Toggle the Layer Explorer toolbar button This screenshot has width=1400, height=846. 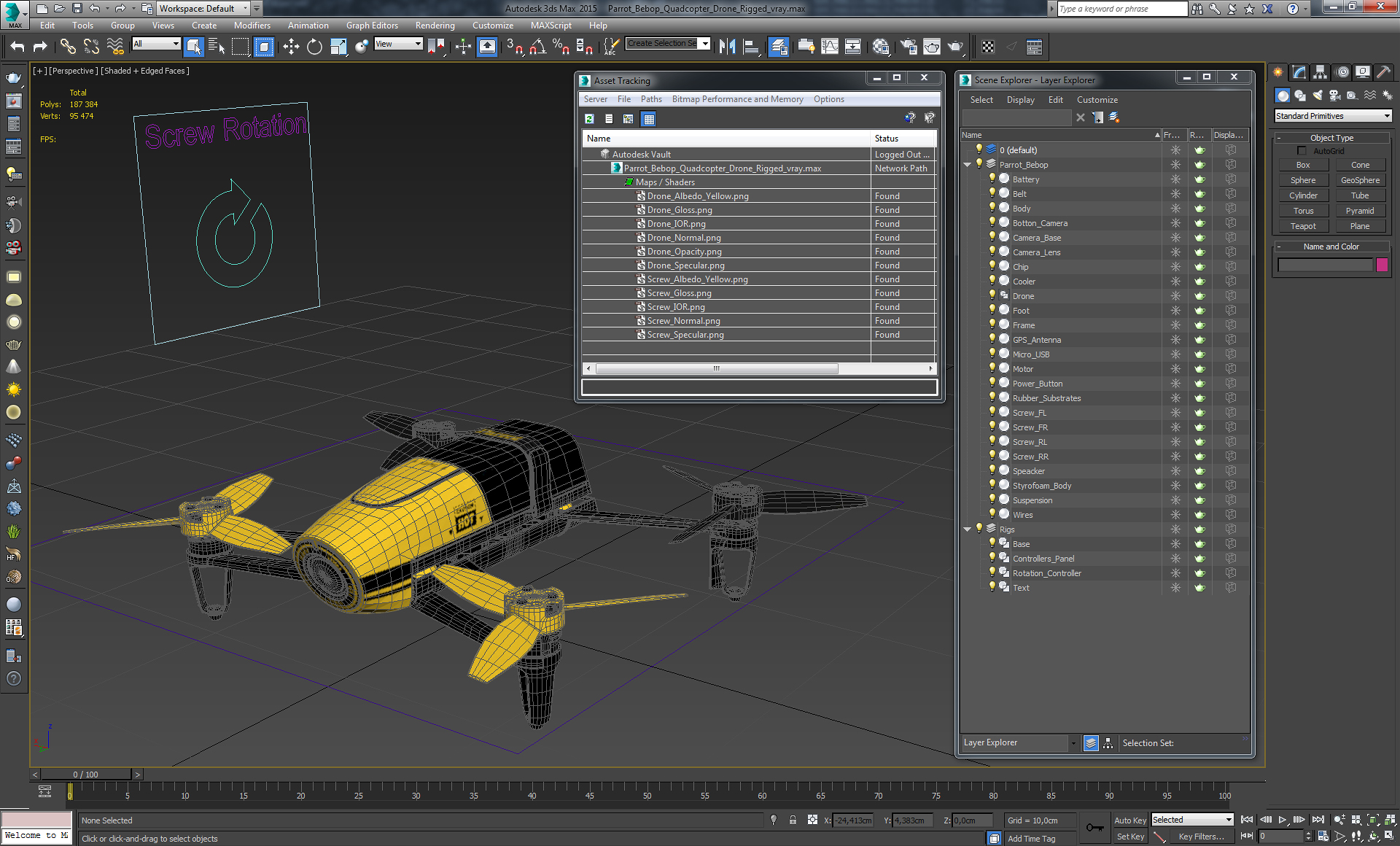pyautogui.click(x=779, y=47)
